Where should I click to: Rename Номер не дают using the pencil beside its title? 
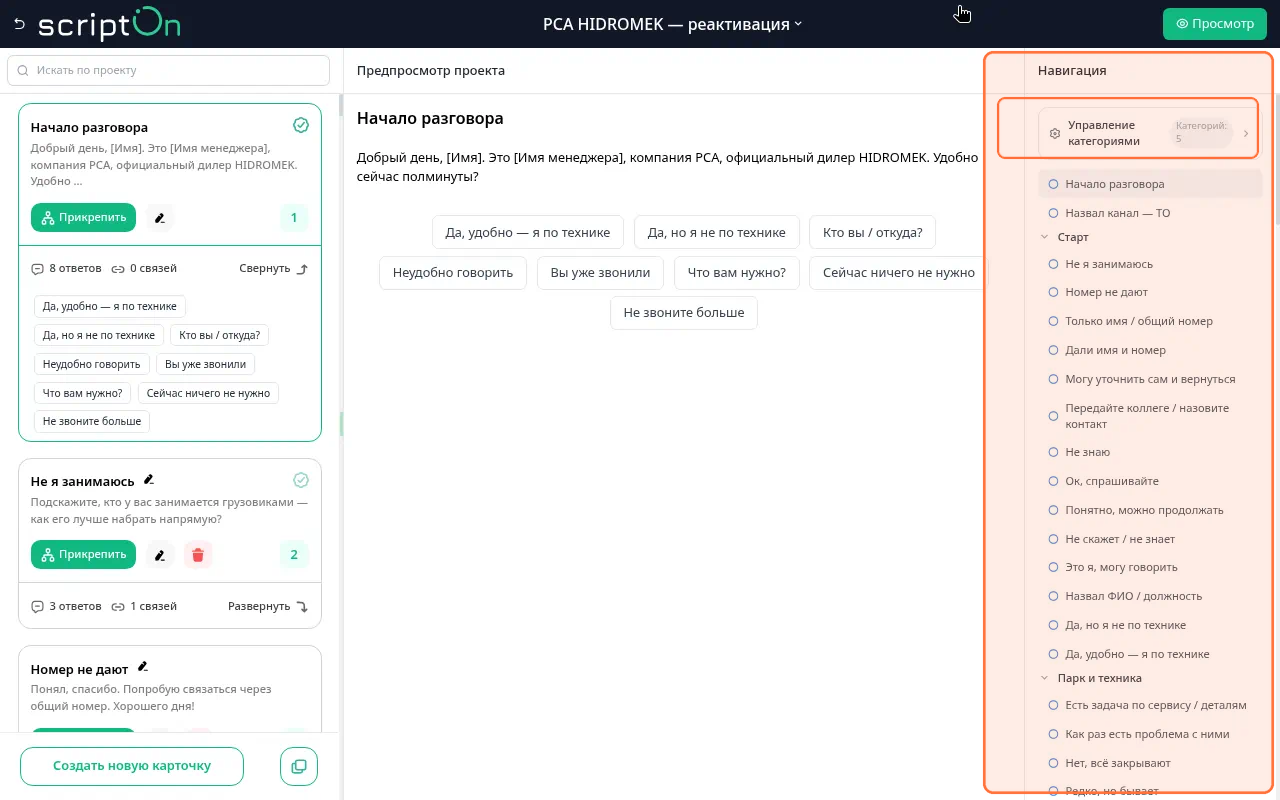tap(143, 667)
